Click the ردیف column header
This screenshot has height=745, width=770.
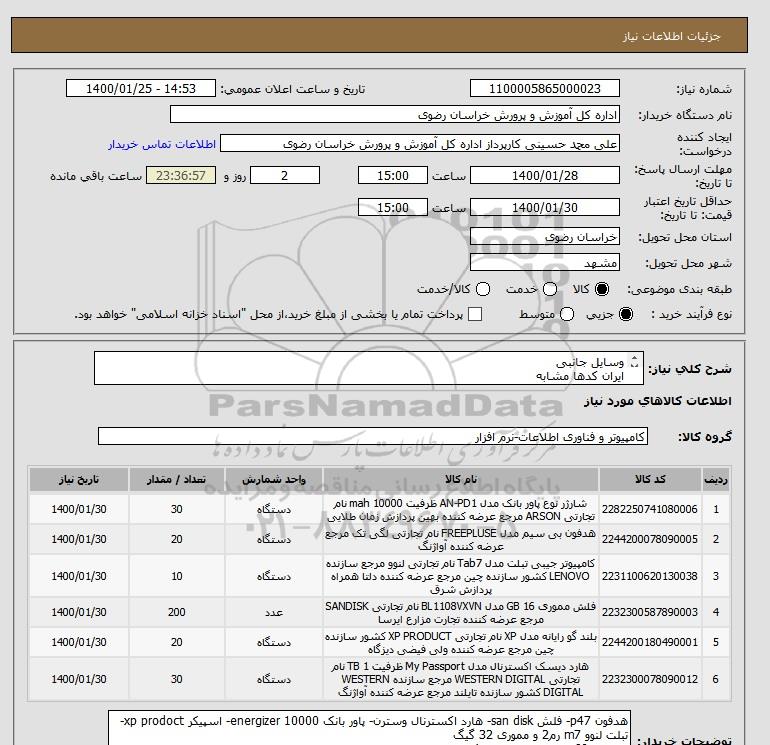tap(715, 479)
